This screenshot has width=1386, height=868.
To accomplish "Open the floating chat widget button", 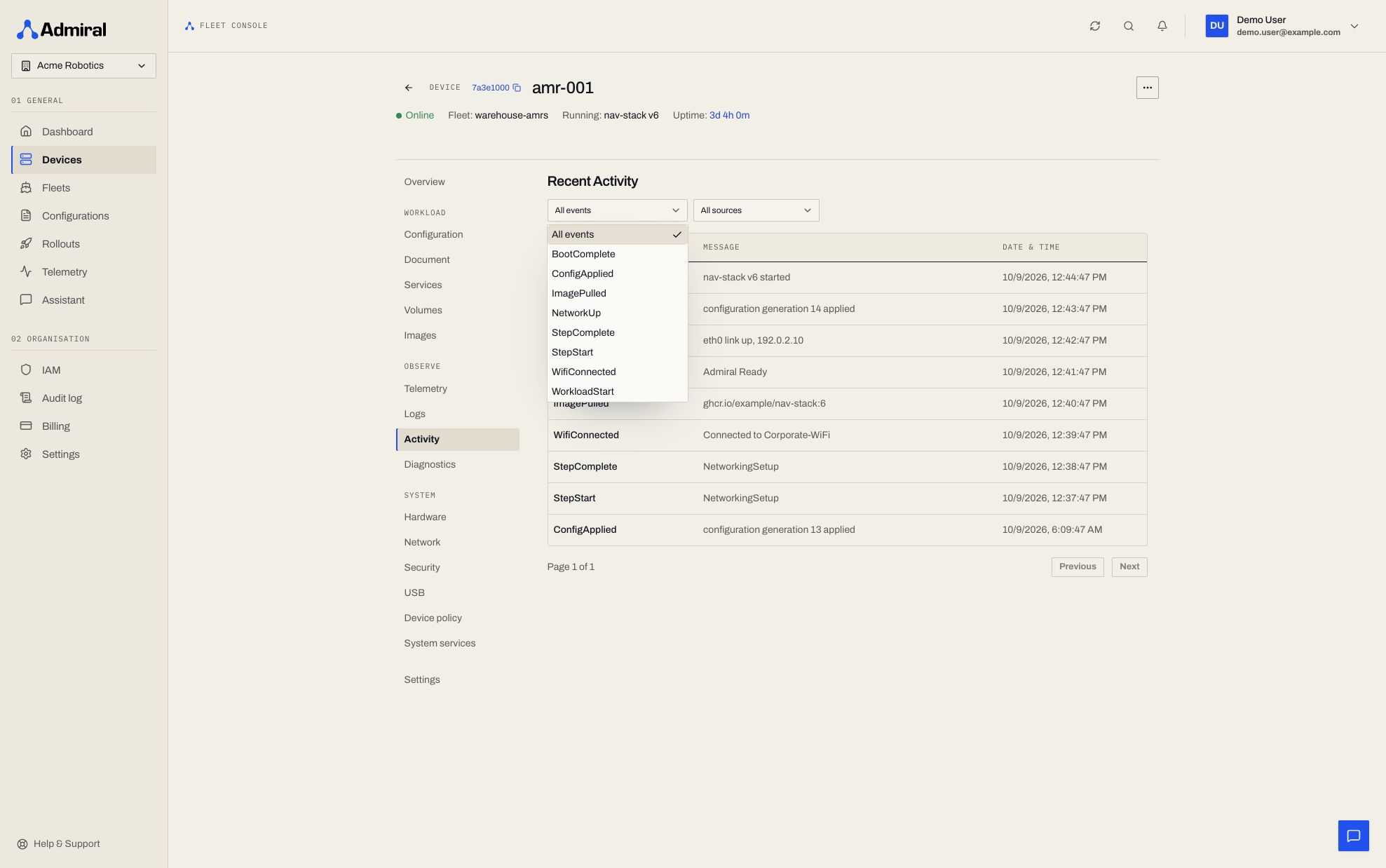I will click(x=1353, y=836).
